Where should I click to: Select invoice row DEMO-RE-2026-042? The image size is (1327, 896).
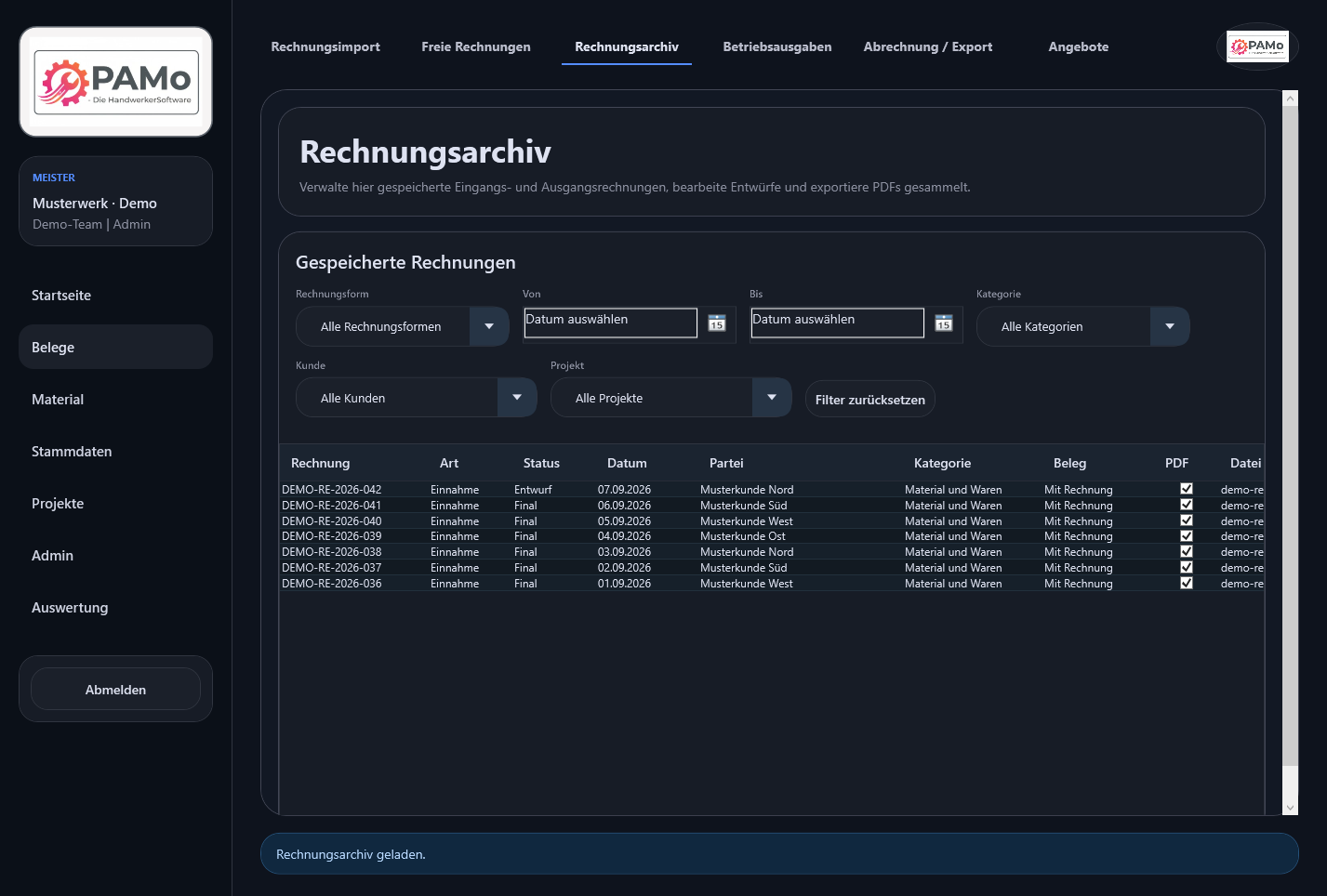tap(772, 489)
